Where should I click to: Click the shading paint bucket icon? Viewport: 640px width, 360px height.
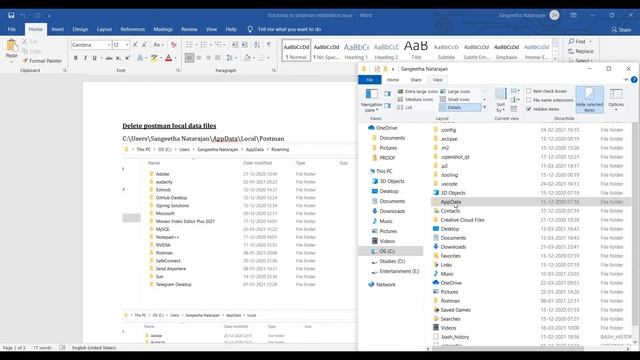pyautogui.click(x=247, y=58)
